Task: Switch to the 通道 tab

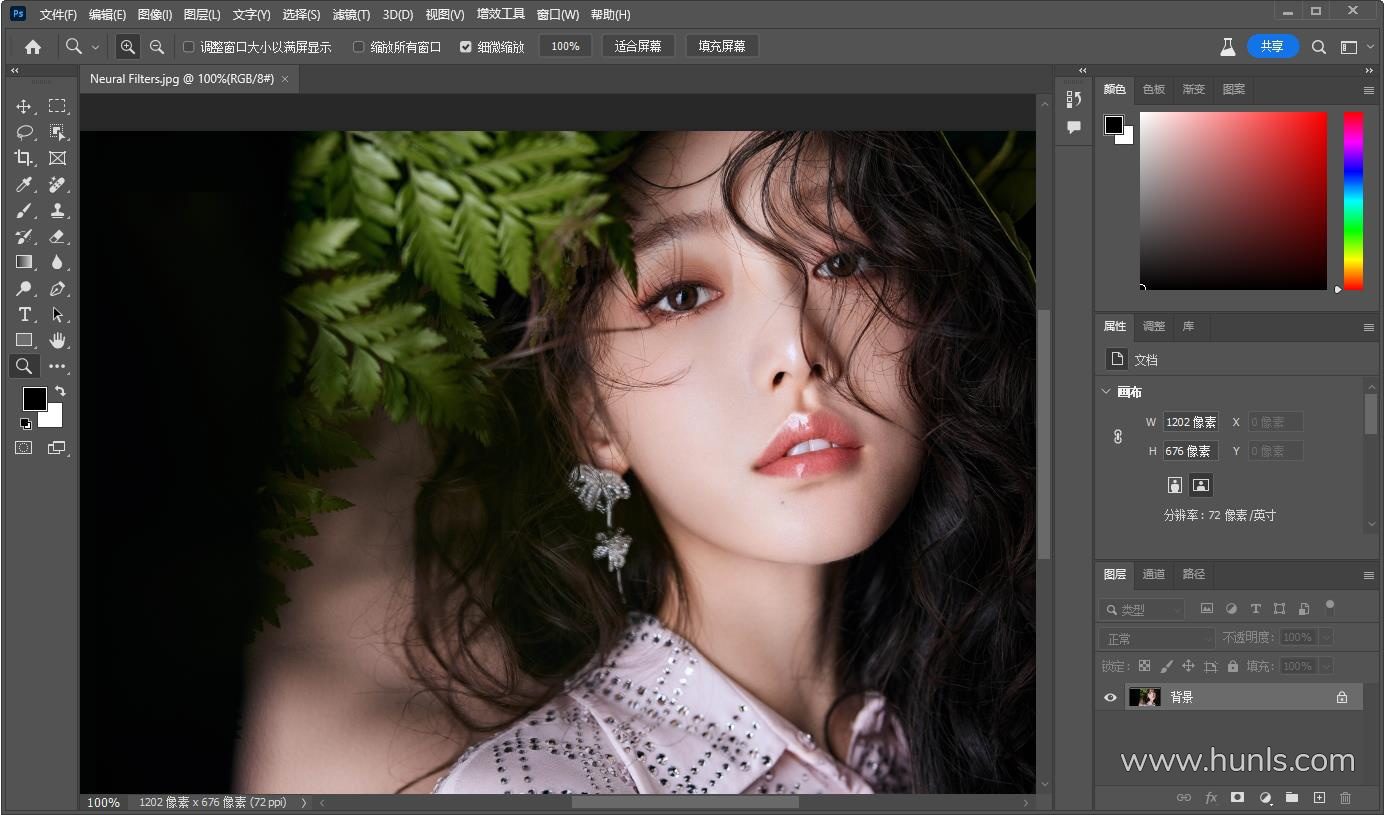Action: [1154, 574]
